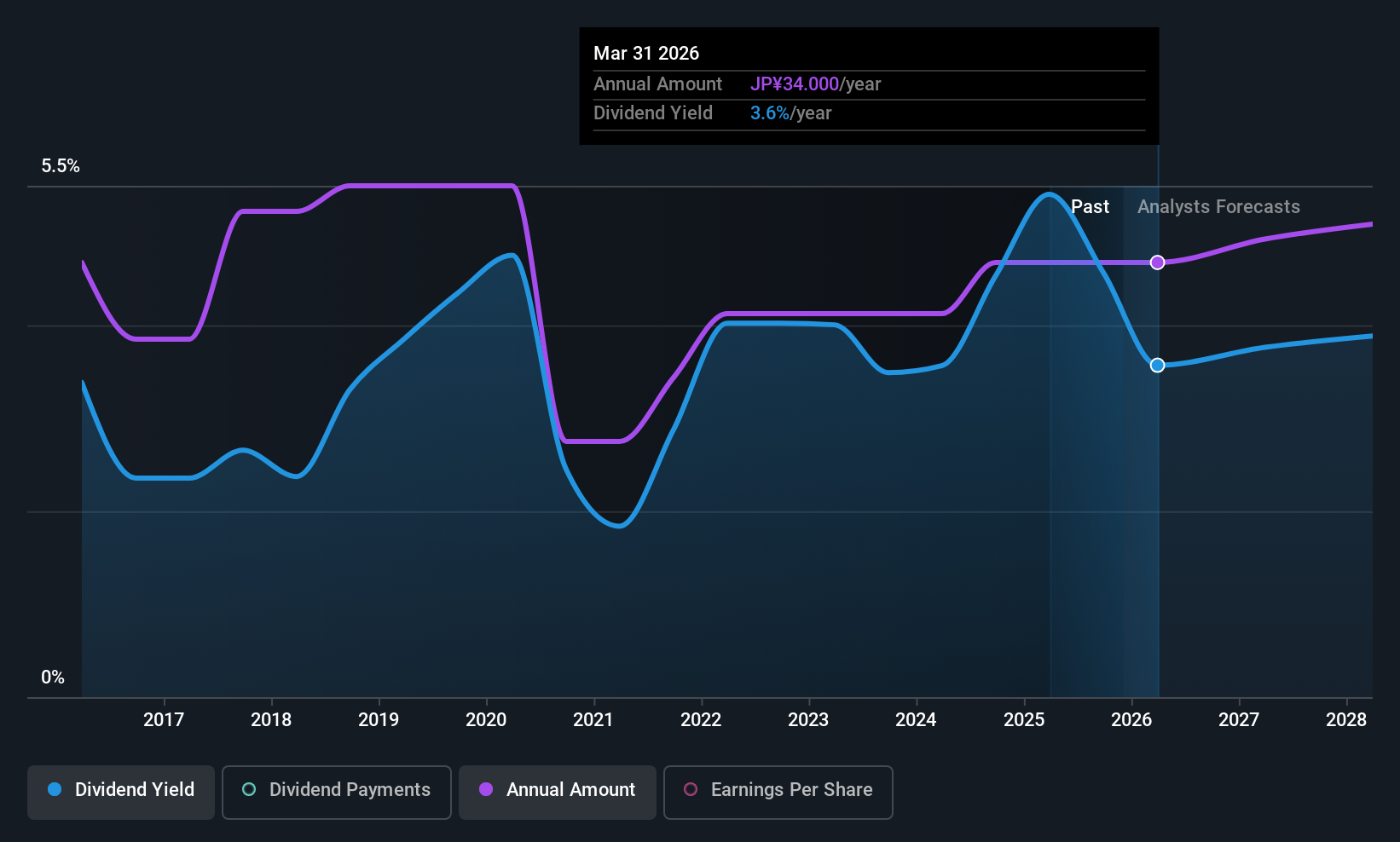
Task: Click the Dividend Yield tooltip row label
Action: pos(653,113)
